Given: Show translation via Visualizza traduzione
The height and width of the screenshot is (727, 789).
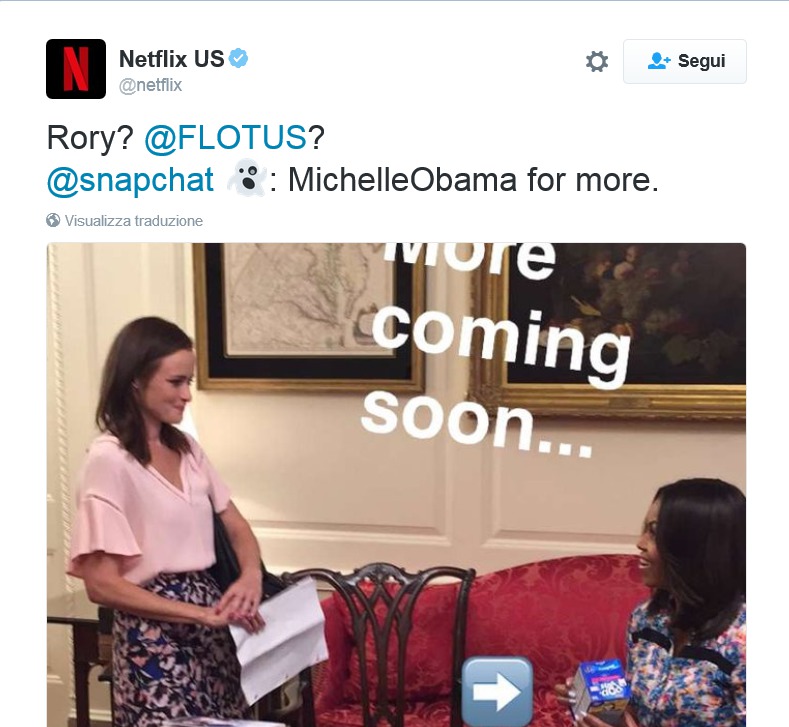Looking at the screenshot, I should (134, 221).
